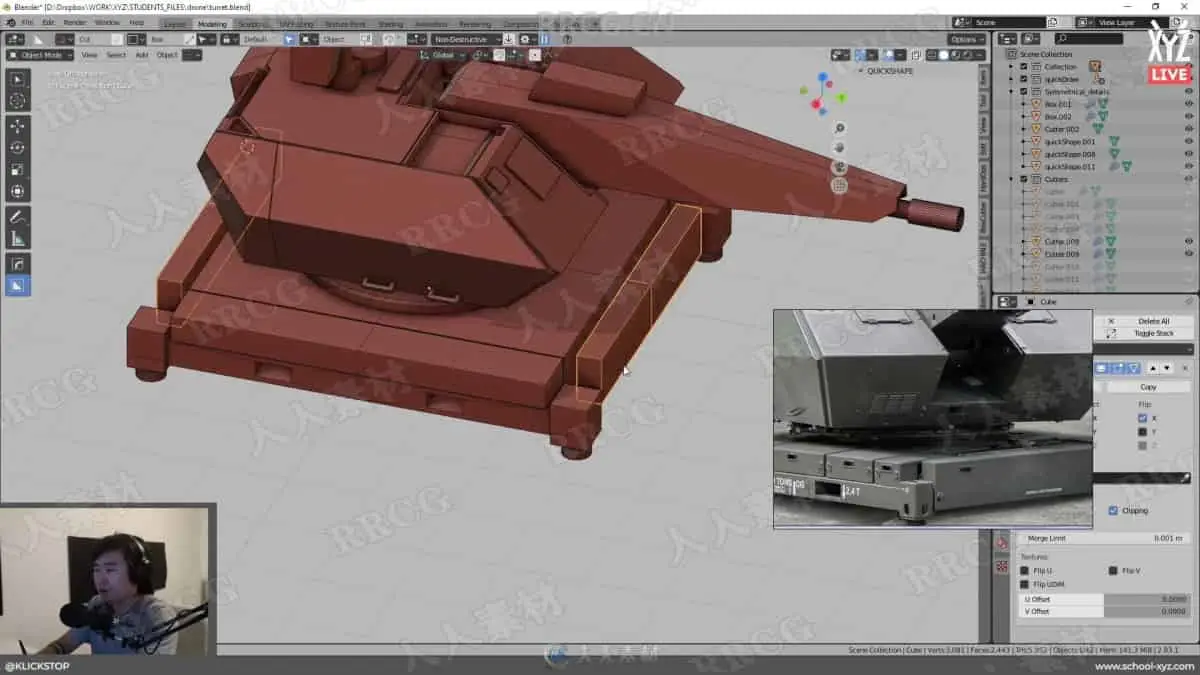Select the Scale tool in left toolbar
The width and height of the screenshot is (1200, 675).
pyautogui.click(x=17, y=170)
